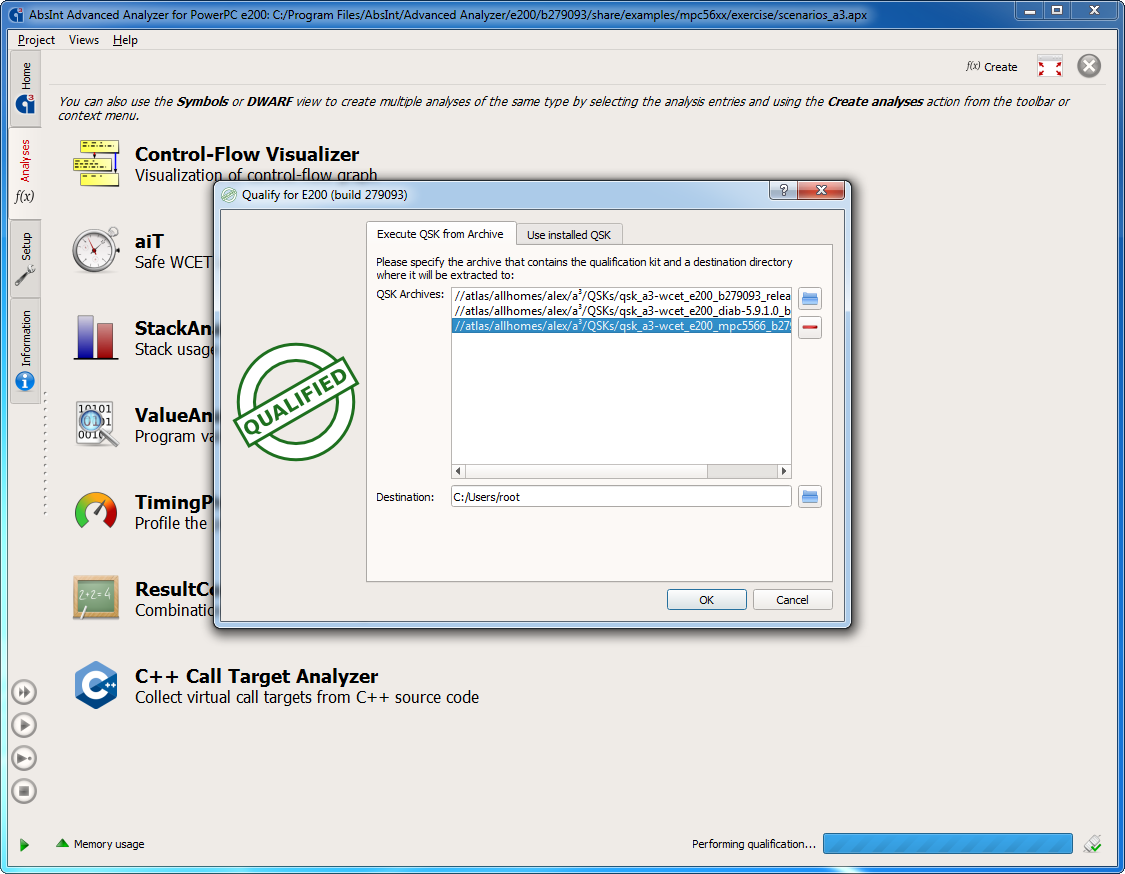Select the StackAnalyzer bar chart icon
The height and width of the screenshot is (874, 1125).
coord(95,337)
